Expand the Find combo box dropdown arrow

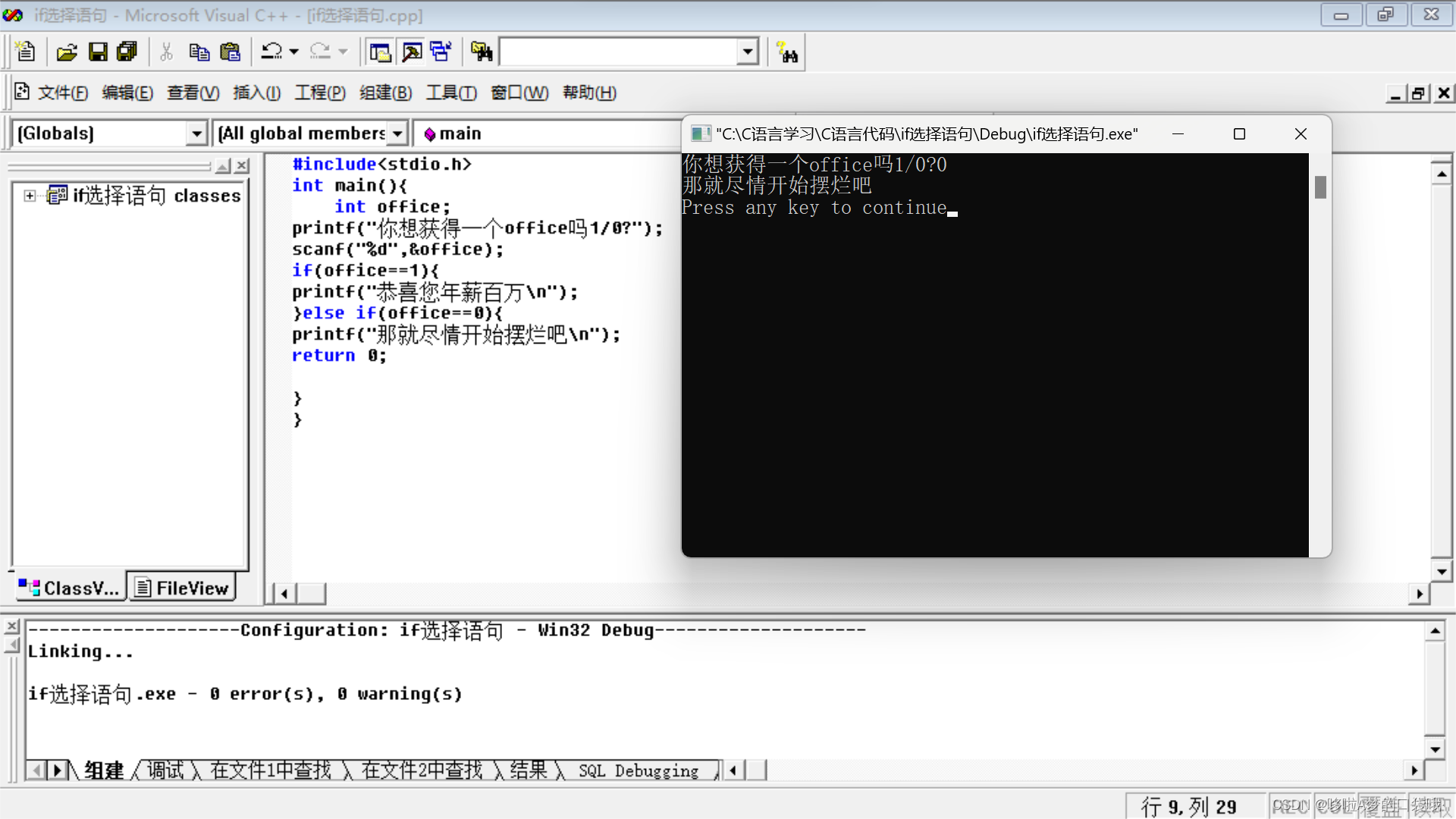tap(748, 52)
